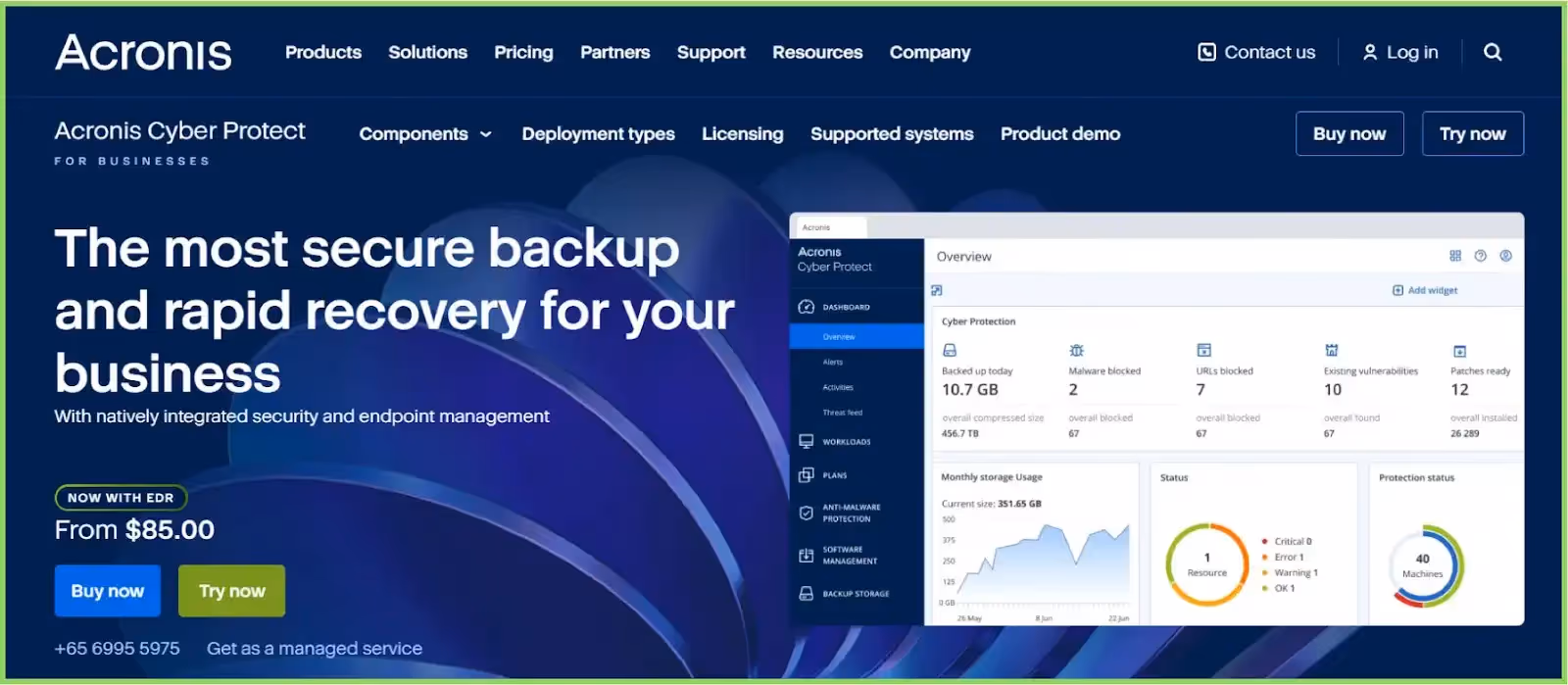Click the Contact us link
Image resolution: width=1568 pixels, height=685 pixels.
pos(1270,52)
